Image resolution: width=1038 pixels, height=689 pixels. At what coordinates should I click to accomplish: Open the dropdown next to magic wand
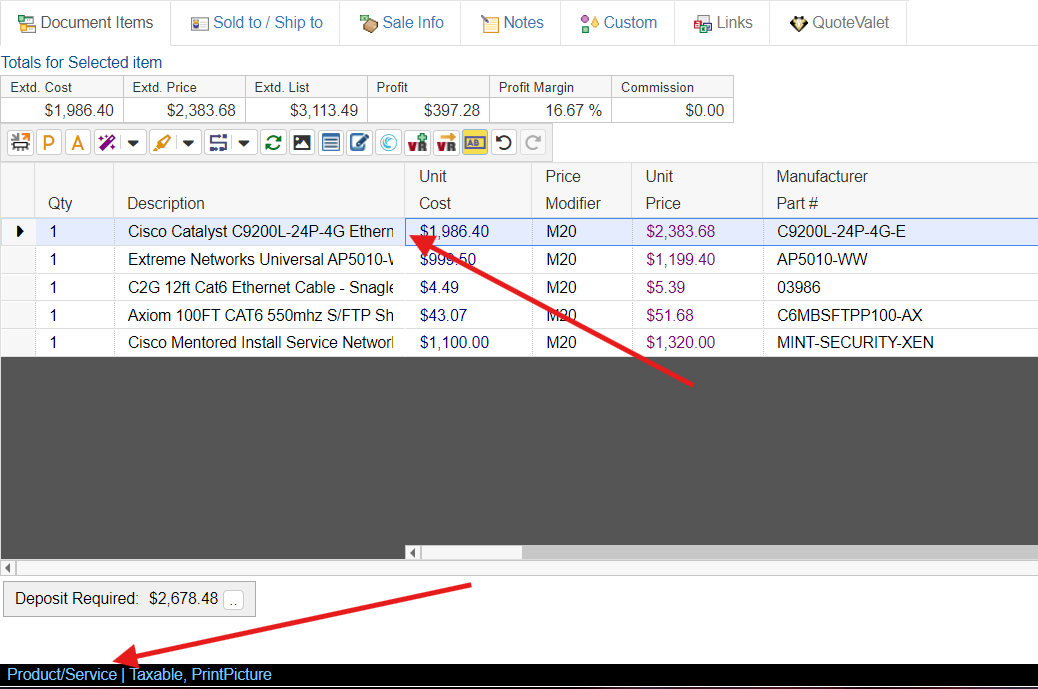click(133, 143)
